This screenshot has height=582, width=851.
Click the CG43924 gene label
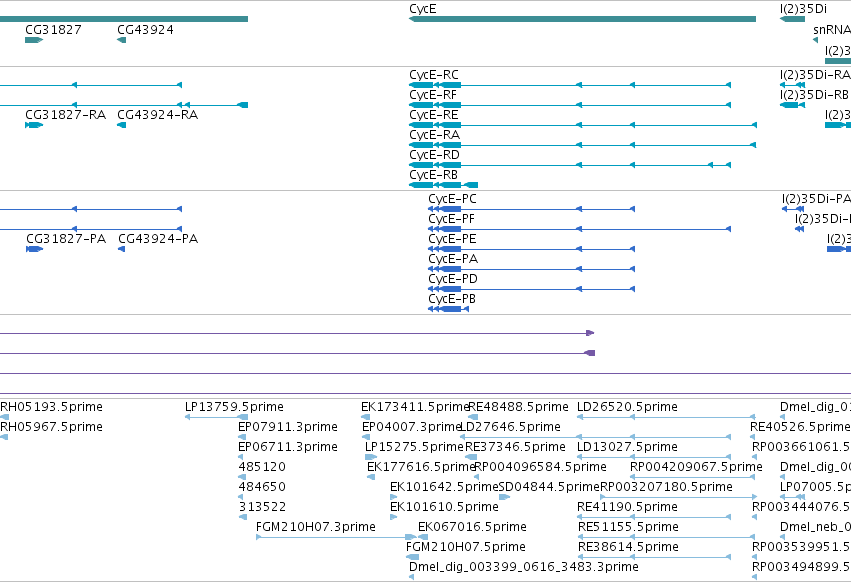tap(145, 30)
